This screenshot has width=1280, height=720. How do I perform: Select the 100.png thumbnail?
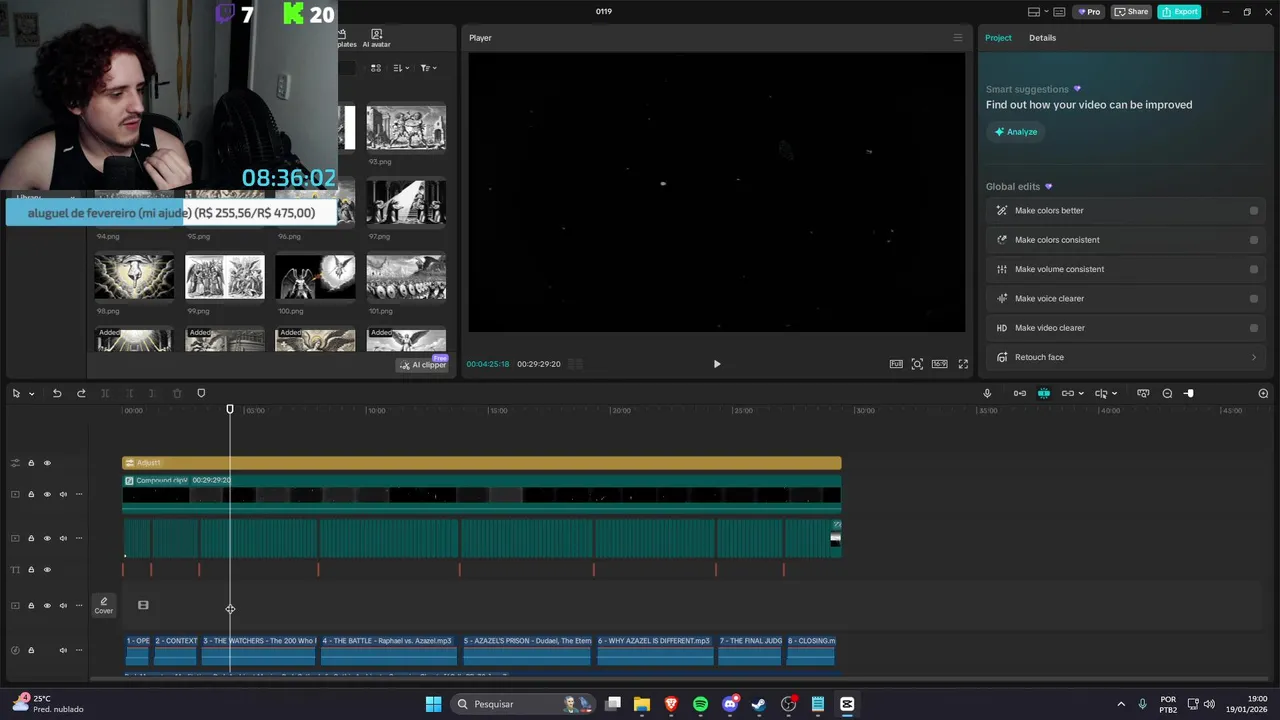[x=315, y=277]
